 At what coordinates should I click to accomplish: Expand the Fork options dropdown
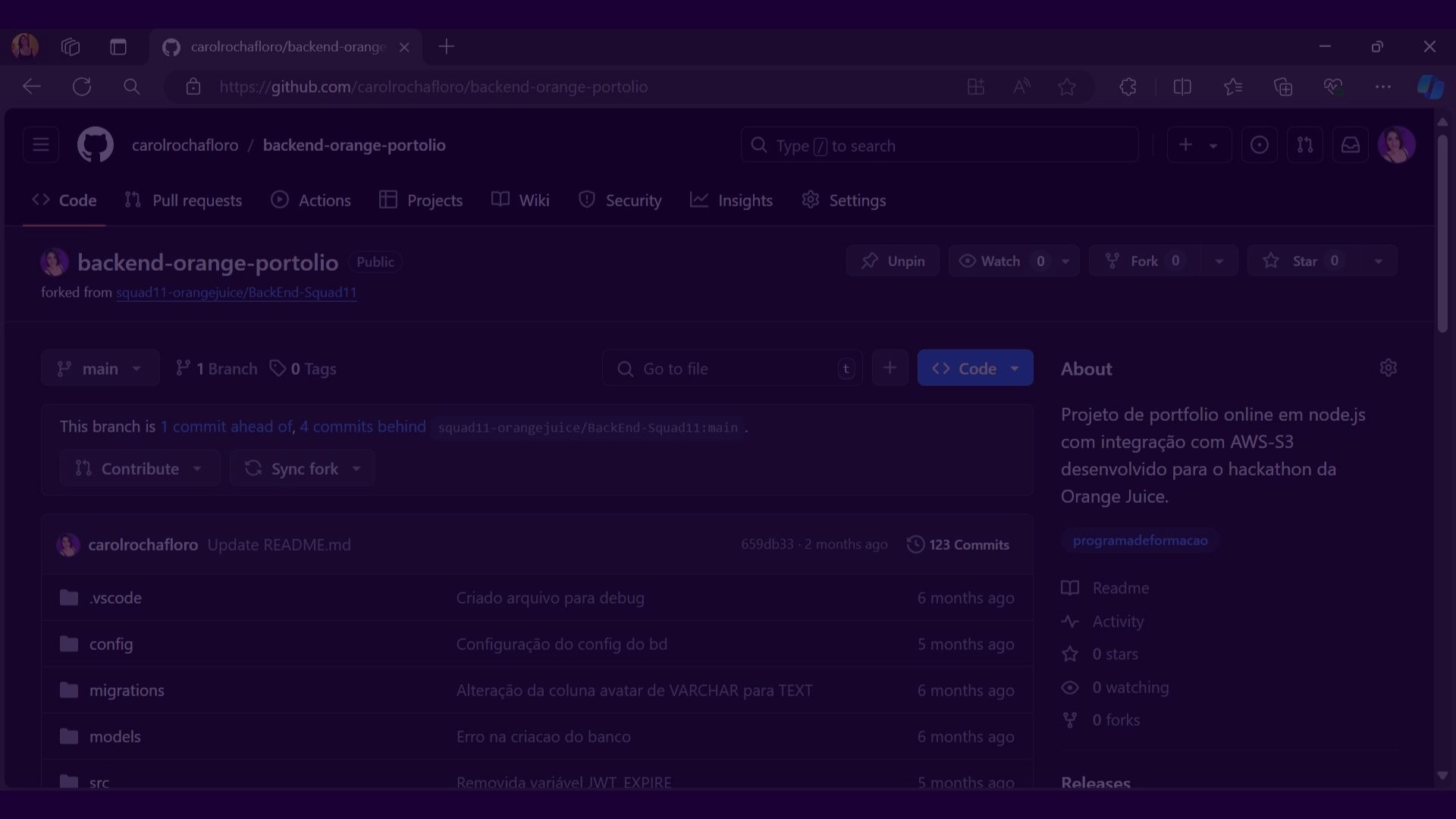1219,261
